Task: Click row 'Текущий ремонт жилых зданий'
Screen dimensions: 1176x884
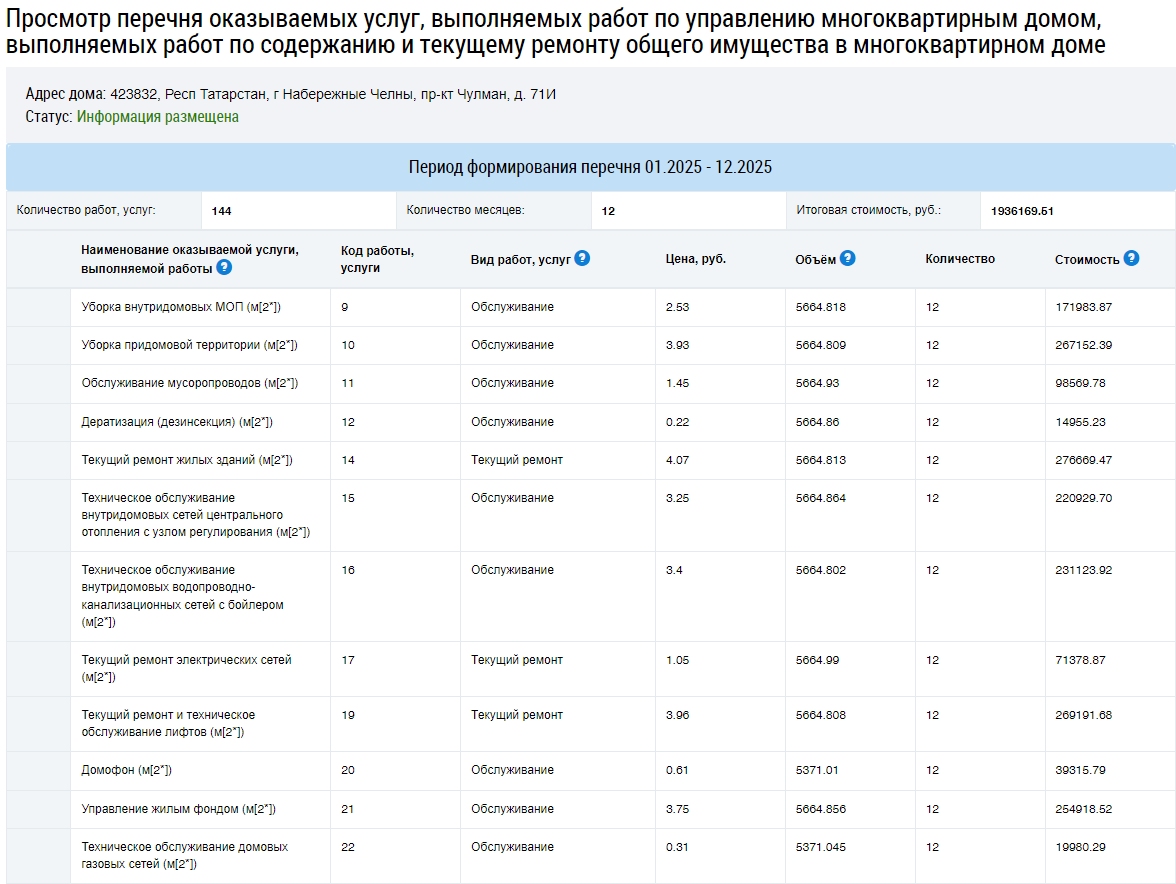Action: tap(590, 460)
